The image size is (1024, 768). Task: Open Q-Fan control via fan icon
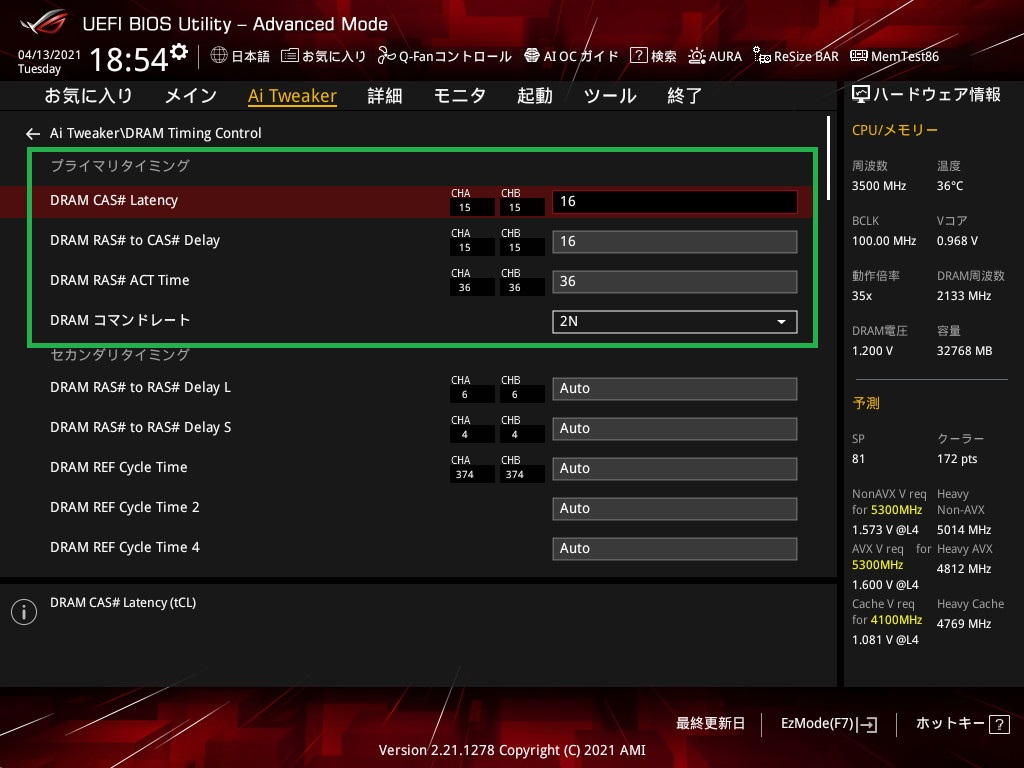pyautogui.click(x=386, y=56)
